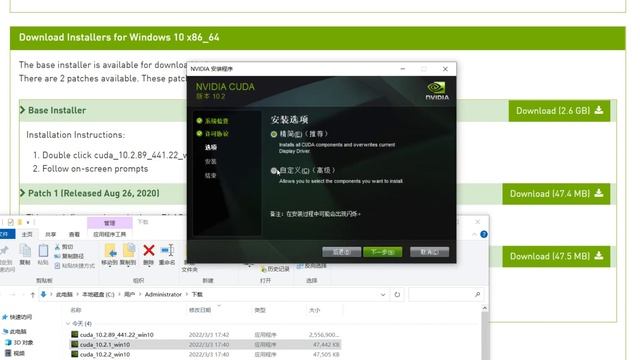Sort by 大小 (Size) column header
This screenshot has width=640, height=360.
[x=315, y=310]
